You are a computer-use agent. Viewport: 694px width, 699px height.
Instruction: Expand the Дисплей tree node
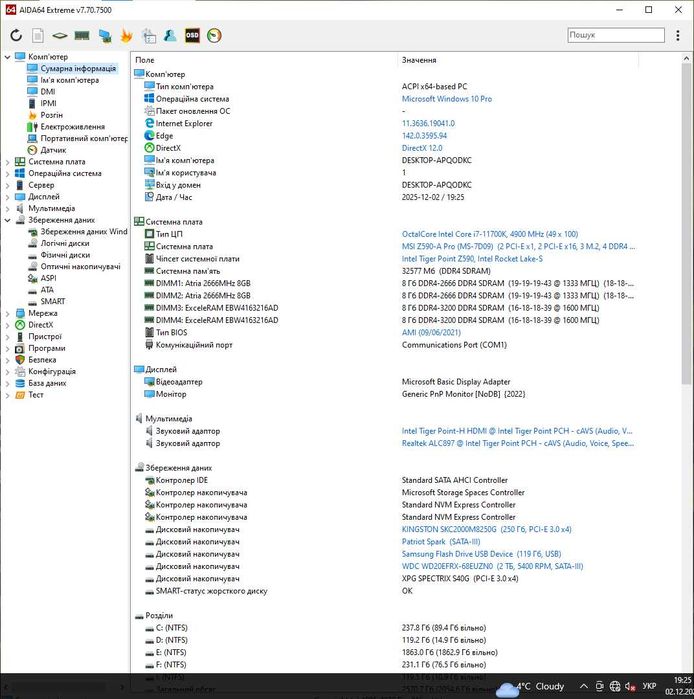(8, 197)
